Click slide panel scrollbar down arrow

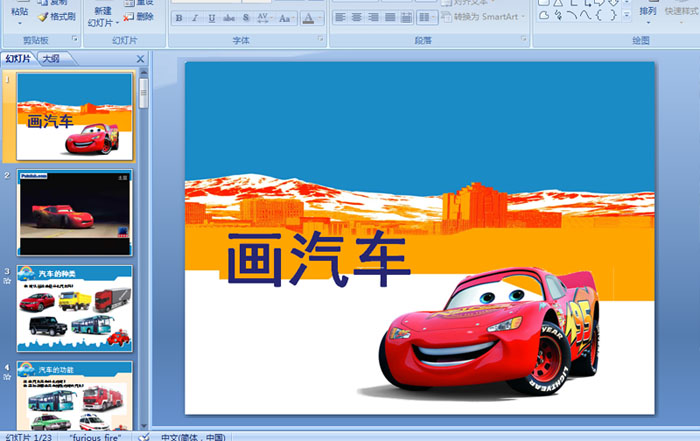[144, 426]
